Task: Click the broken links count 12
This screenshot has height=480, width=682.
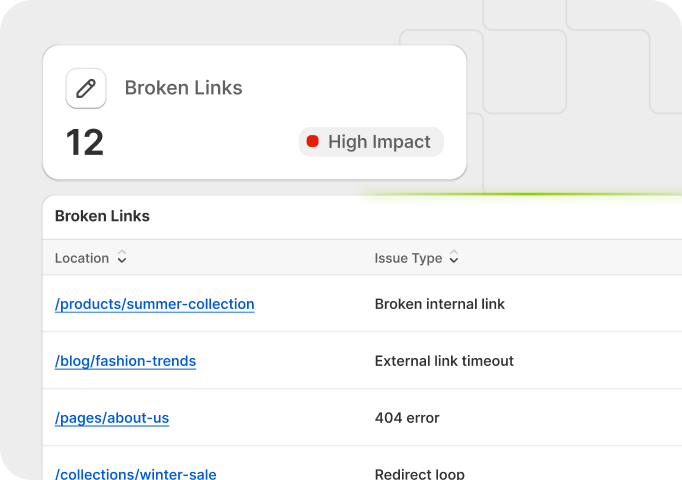Action: click(x=85, y=142)
